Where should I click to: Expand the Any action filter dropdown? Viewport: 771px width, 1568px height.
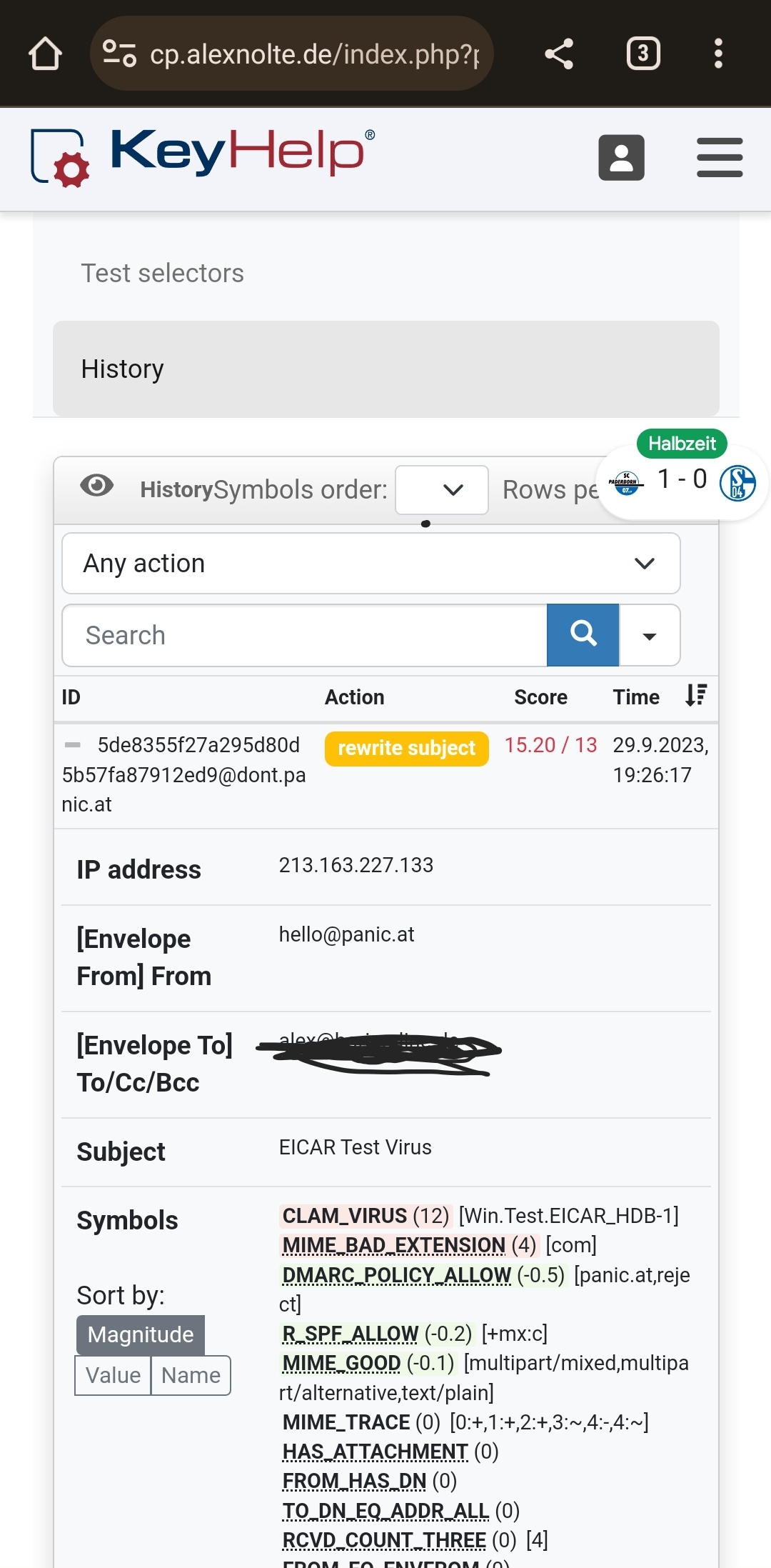tap(371, 564)
